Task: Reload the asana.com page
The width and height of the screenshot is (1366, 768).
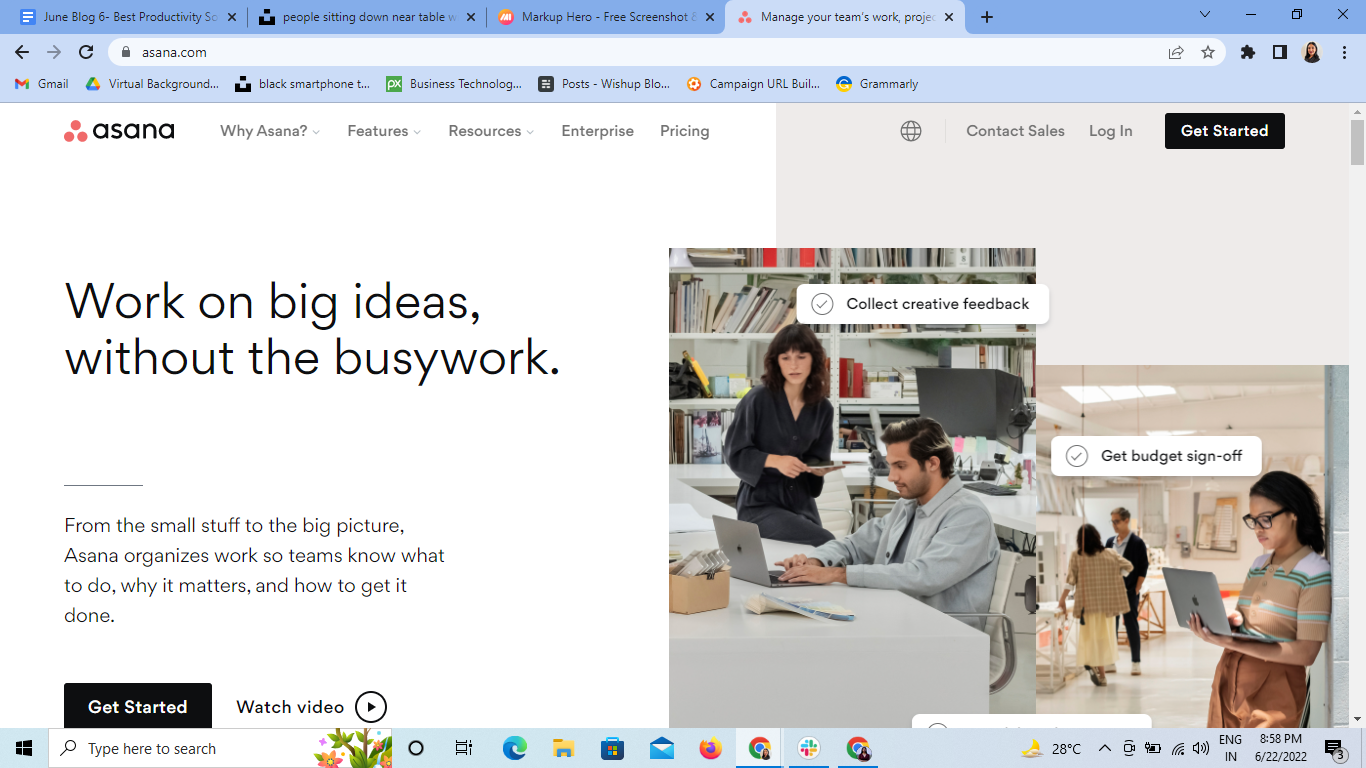Action: point(86,52)
